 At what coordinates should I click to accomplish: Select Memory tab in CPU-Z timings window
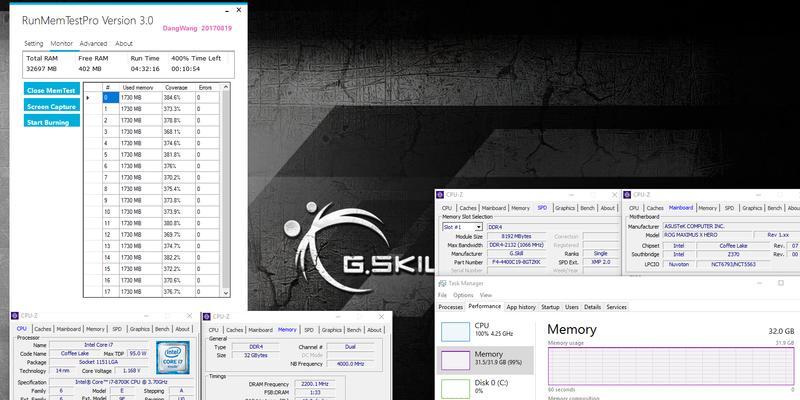point(287,330)
